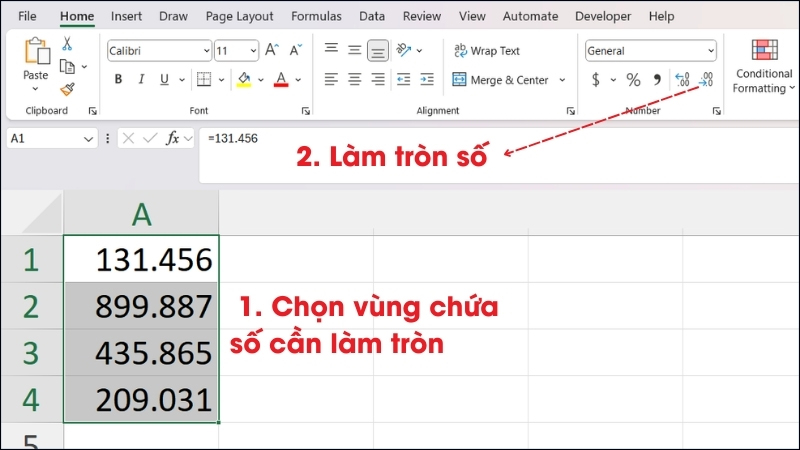Align text to the right
This screenshot has width=800, height=450.
[378, 79]
